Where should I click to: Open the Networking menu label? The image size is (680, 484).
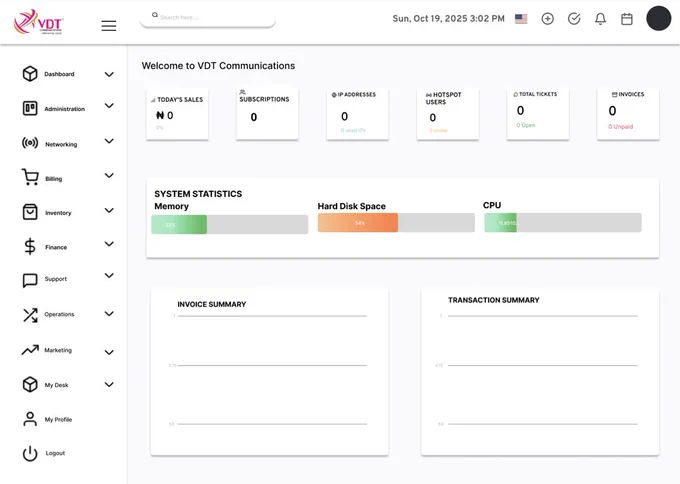click(x=61, y=144)
